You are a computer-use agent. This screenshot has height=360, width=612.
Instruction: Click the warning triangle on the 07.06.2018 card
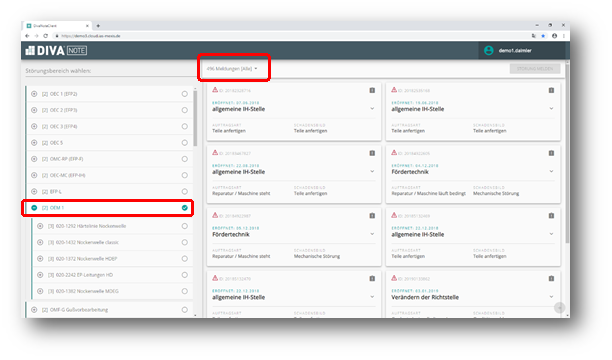[x=215, y=90]
